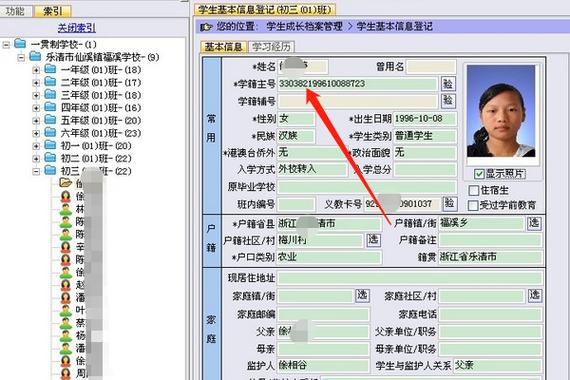
Task: Click the 籍贯 field showing 浙江省乐清市
Action: click(x=490, y=257)
